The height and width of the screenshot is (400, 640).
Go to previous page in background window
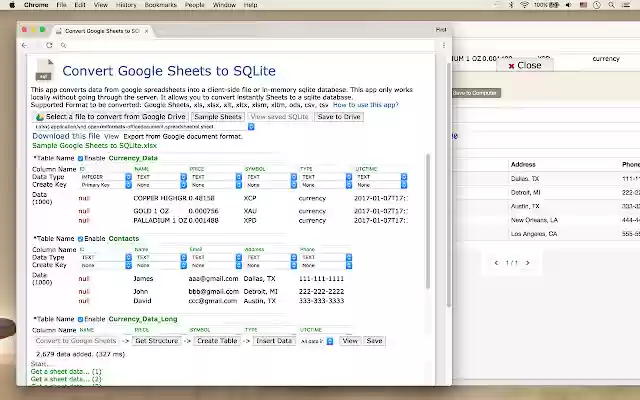click(496, 263)
